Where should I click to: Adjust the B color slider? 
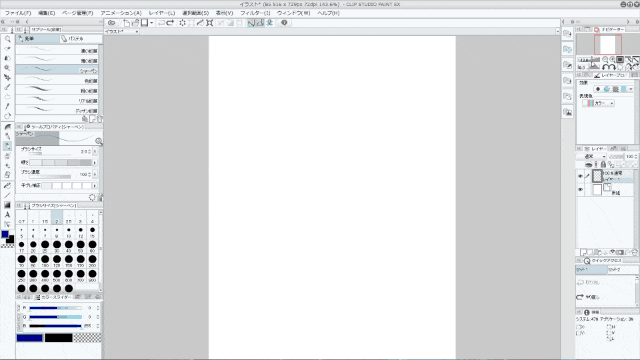coord(56,326)
